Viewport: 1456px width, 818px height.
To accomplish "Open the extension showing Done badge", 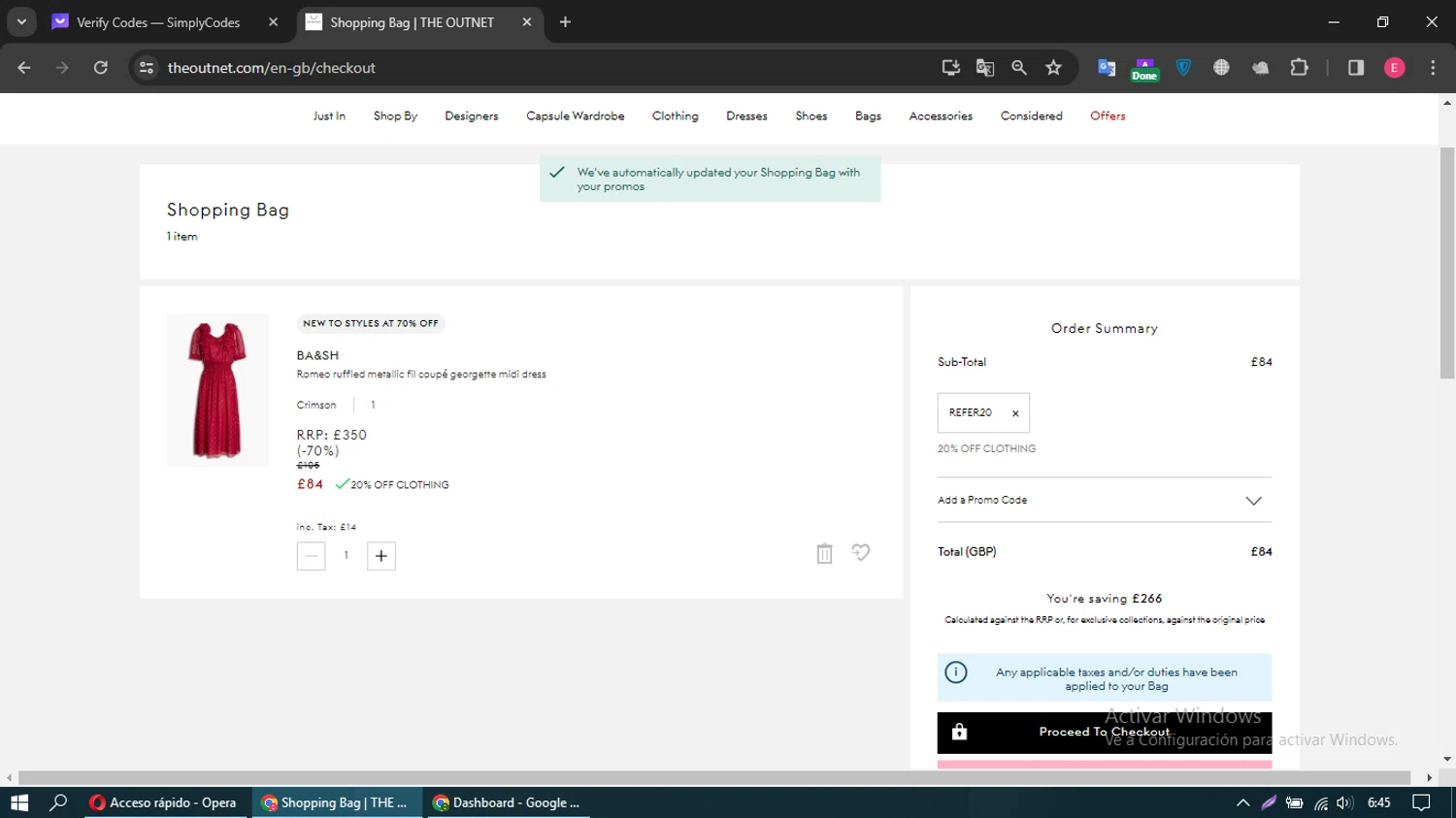I will pos(1144,69).
